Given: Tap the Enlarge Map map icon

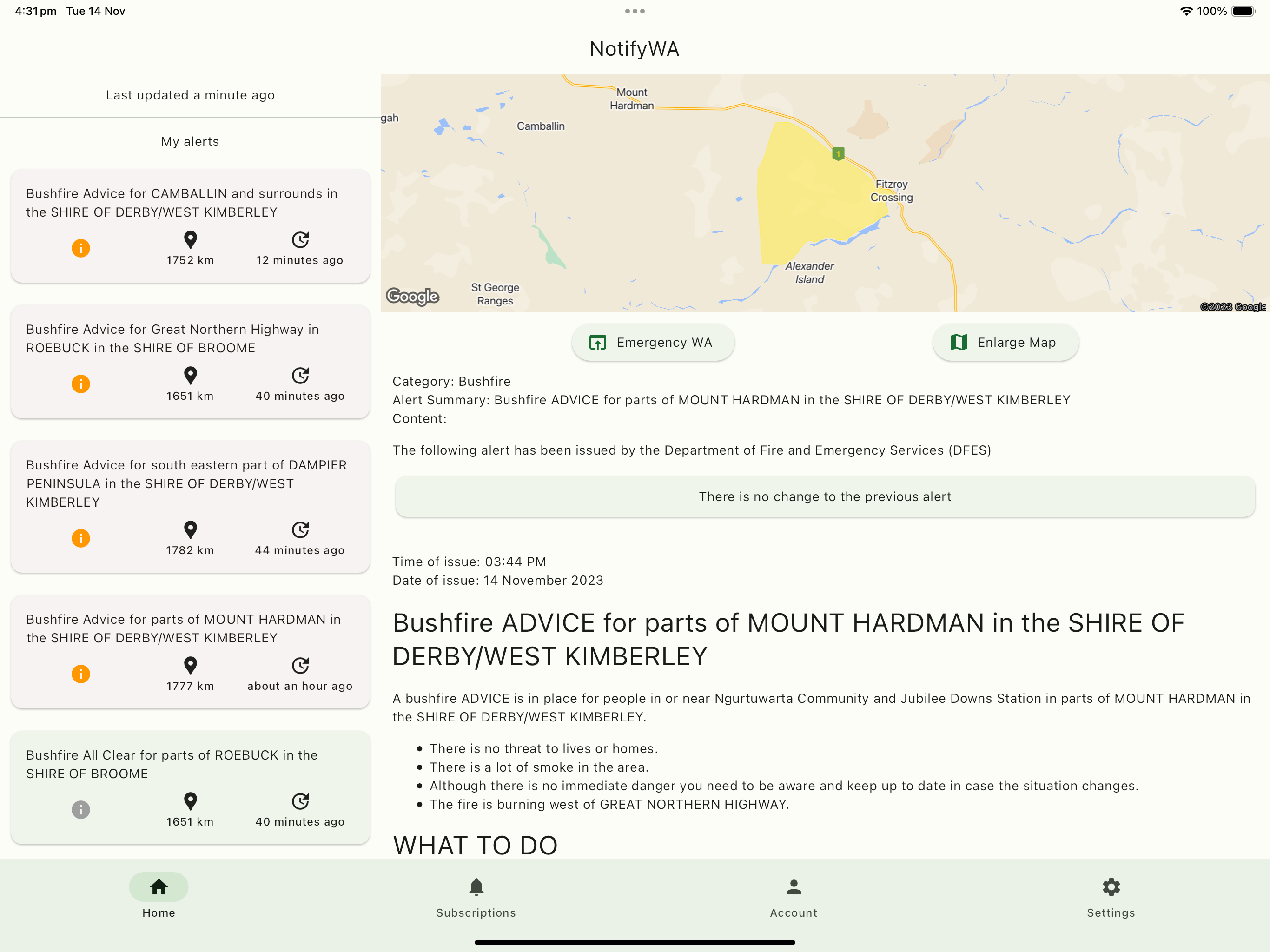Looking at the screenshot, I should click(958, 342).
